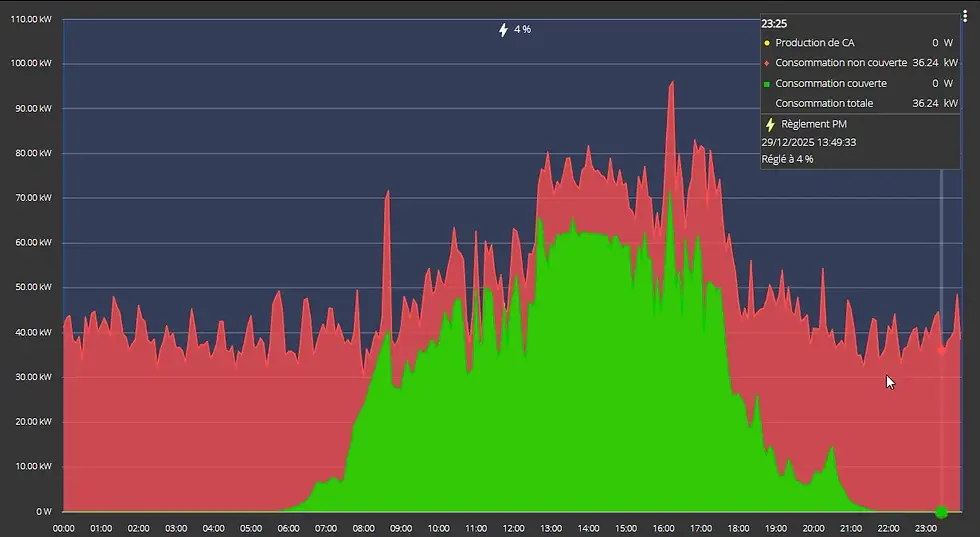
Task: Click the Réglé à 4 % text
Action: [787, 159]
